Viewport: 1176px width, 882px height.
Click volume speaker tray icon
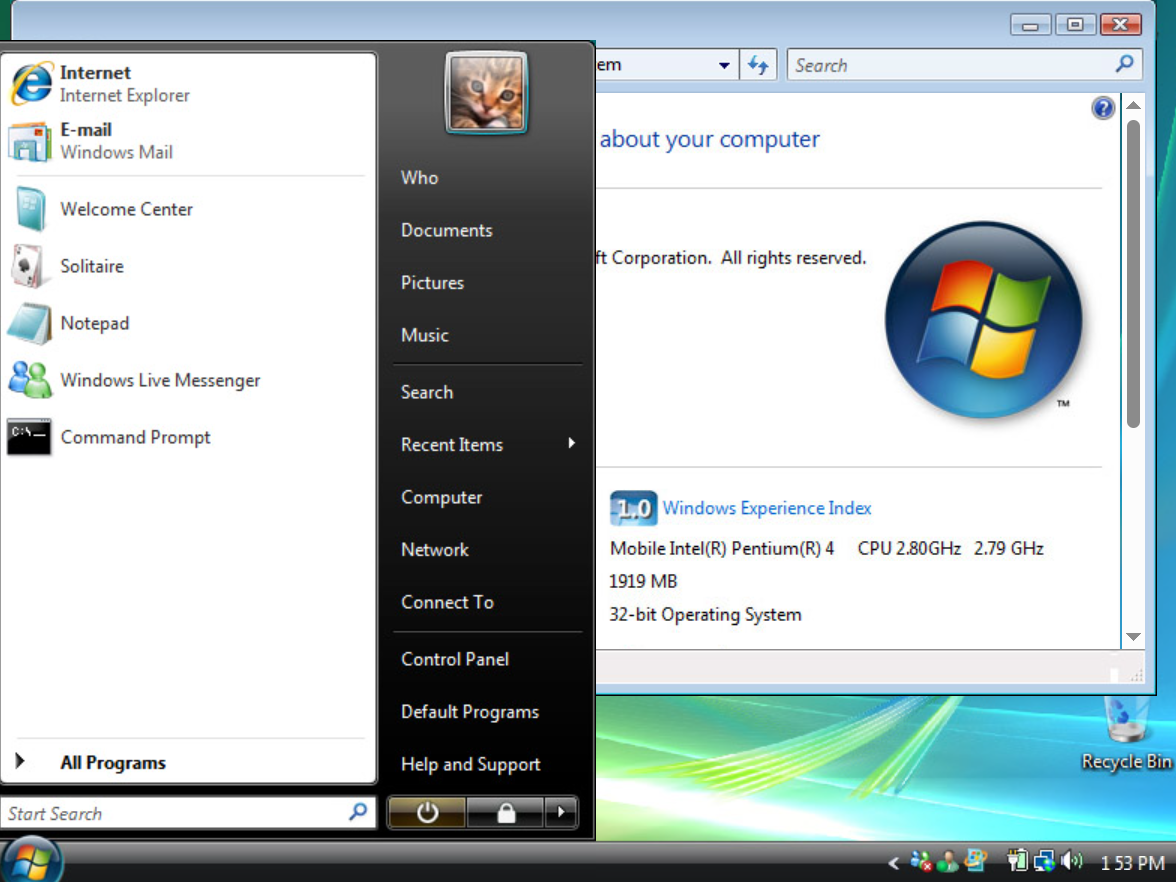(x=1072, y=861)
